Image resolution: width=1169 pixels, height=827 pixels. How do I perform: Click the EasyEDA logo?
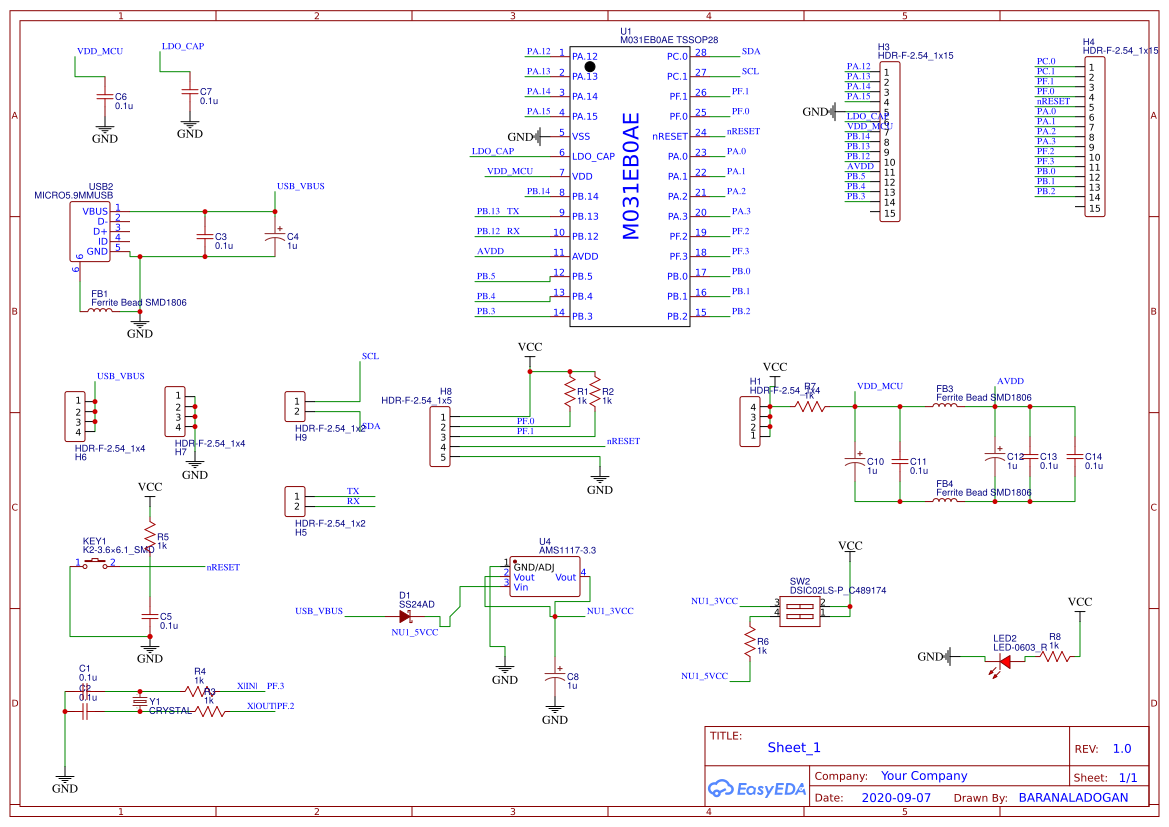[755, 790]
